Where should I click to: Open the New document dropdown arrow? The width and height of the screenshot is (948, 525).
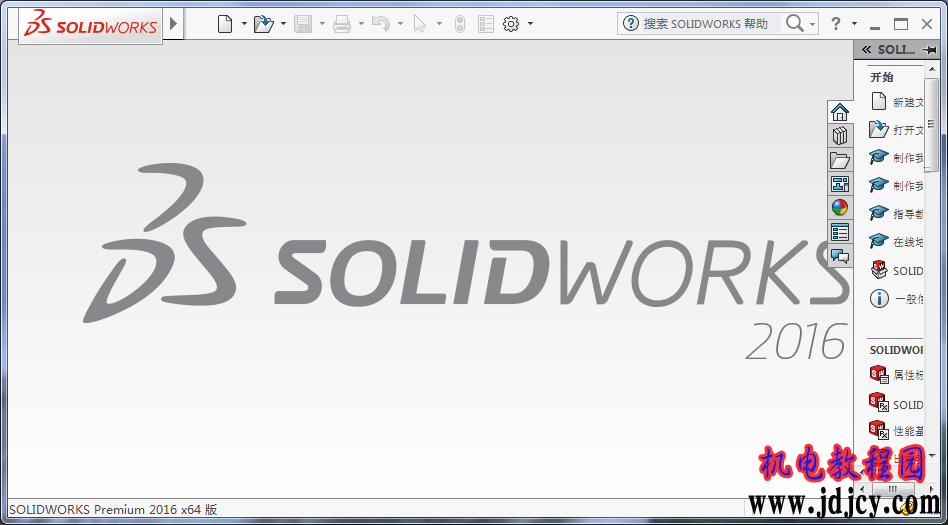pos(244,24)
